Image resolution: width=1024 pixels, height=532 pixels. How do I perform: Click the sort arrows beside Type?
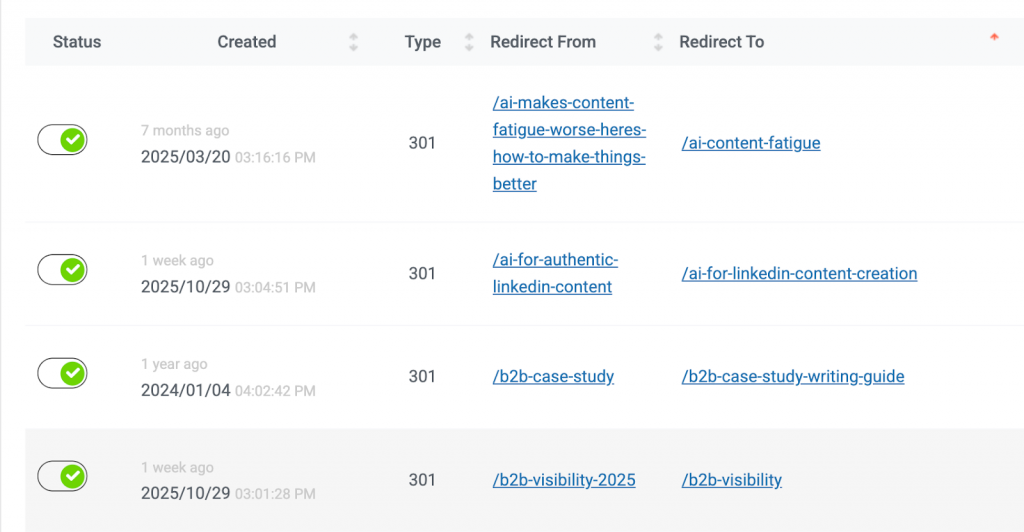(x=470, y=42)
